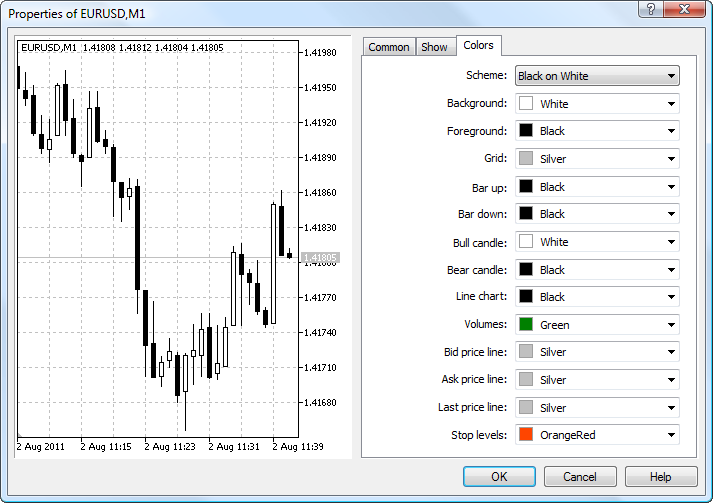713x503 pixels.
Task: Expand the Bid price line dropdown arrow
Action: coord(671,352)
